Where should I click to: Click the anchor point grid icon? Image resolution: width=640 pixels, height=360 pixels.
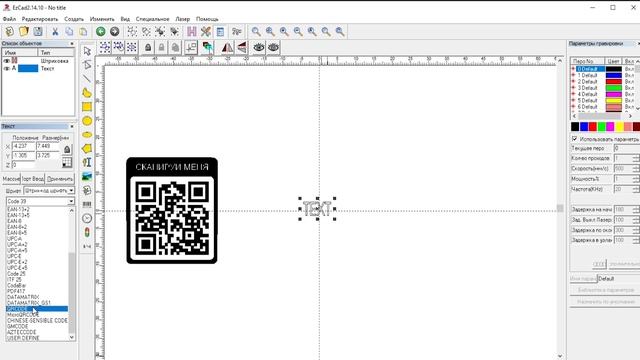coord(67,162)
